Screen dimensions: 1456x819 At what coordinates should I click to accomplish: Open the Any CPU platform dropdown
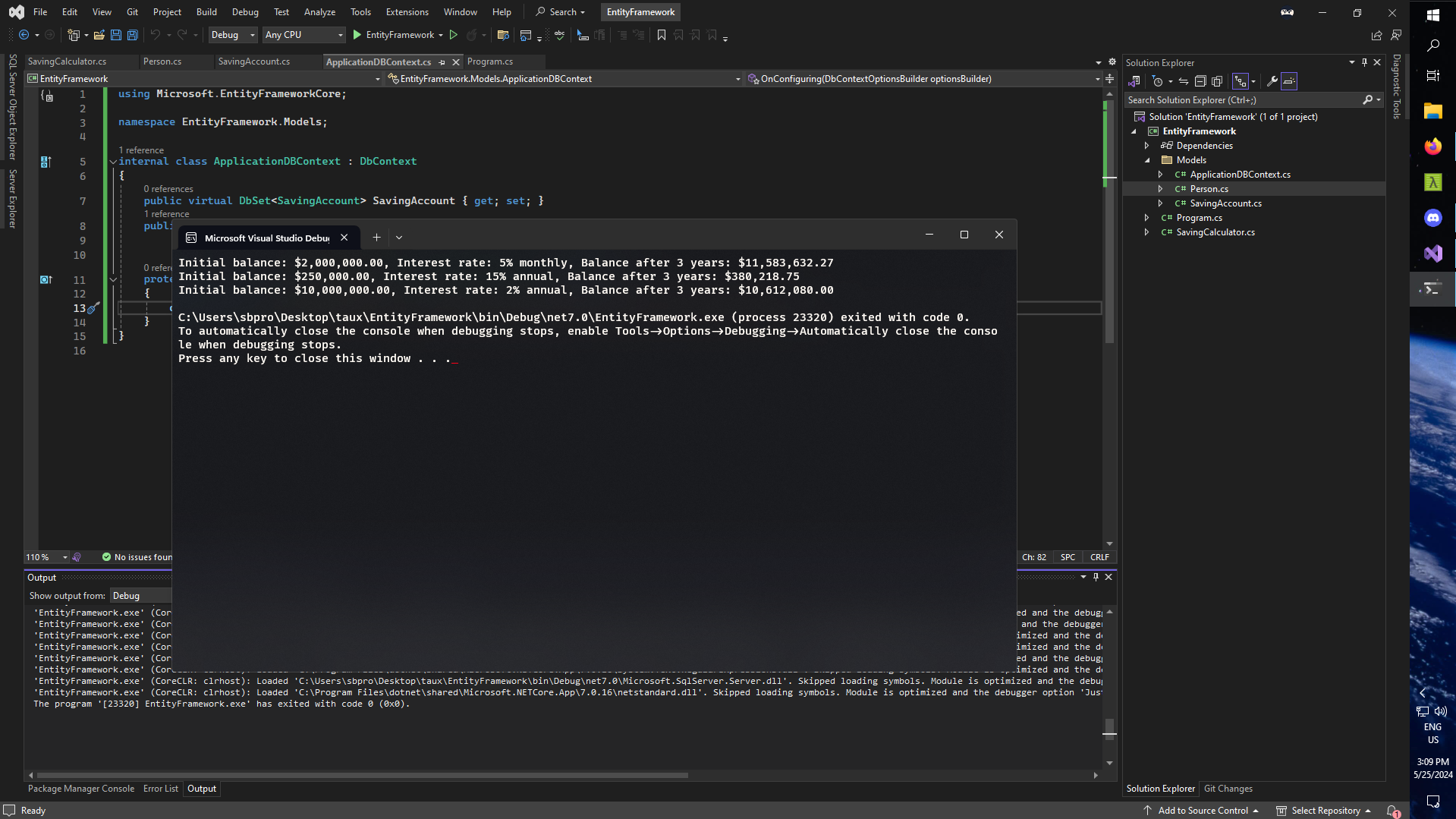pos(303,35)
